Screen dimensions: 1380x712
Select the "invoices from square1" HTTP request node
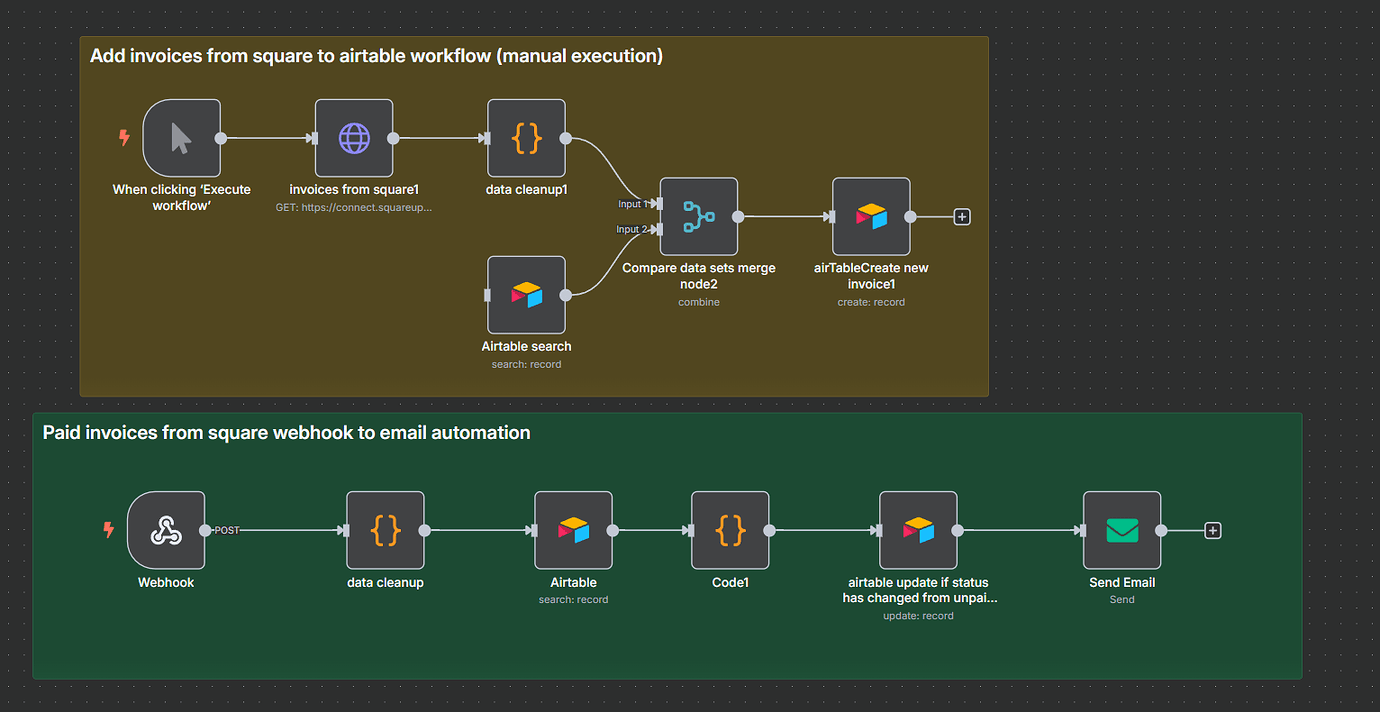tap(354, 138)
